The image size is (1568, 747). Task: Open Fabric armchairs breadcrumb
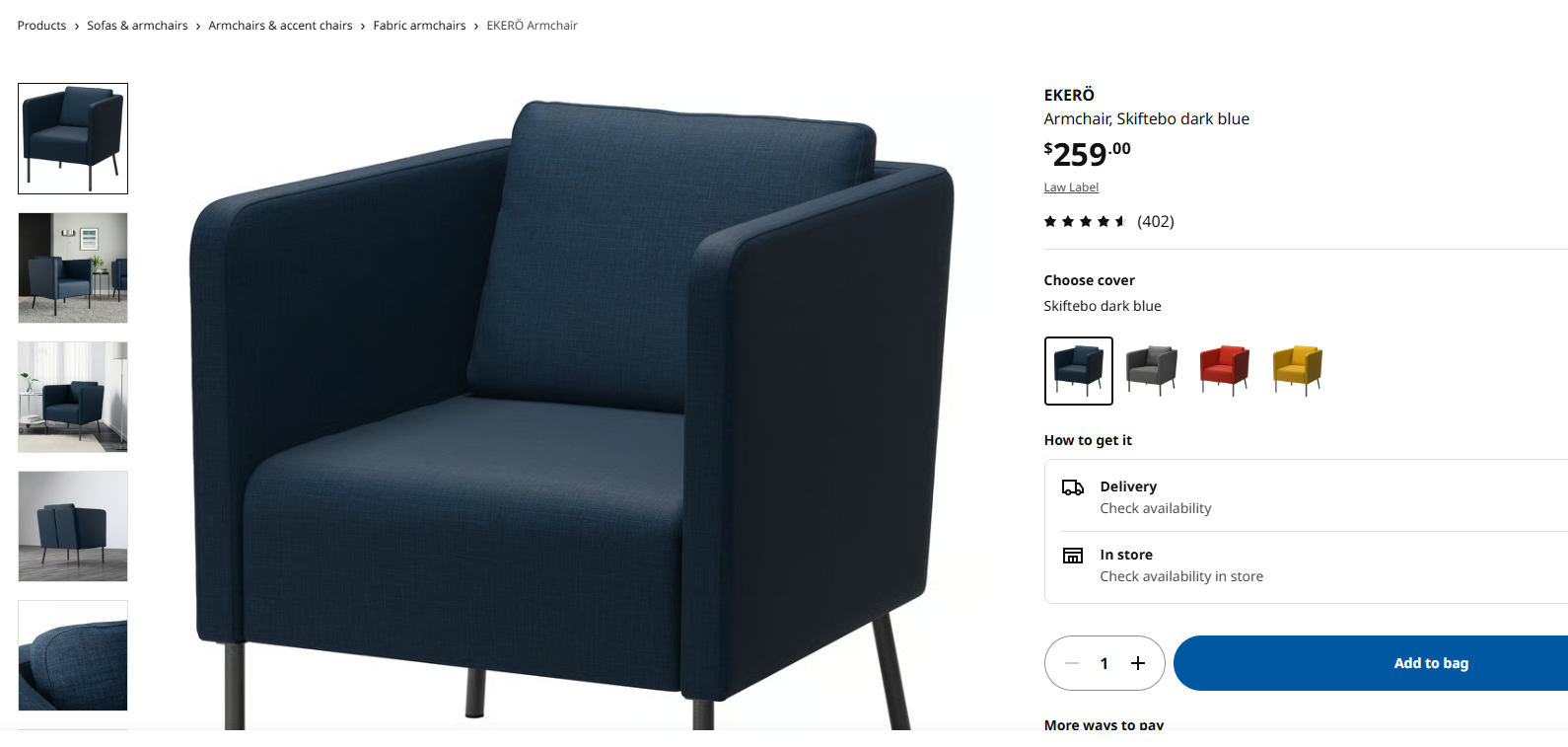click(419, 26)
